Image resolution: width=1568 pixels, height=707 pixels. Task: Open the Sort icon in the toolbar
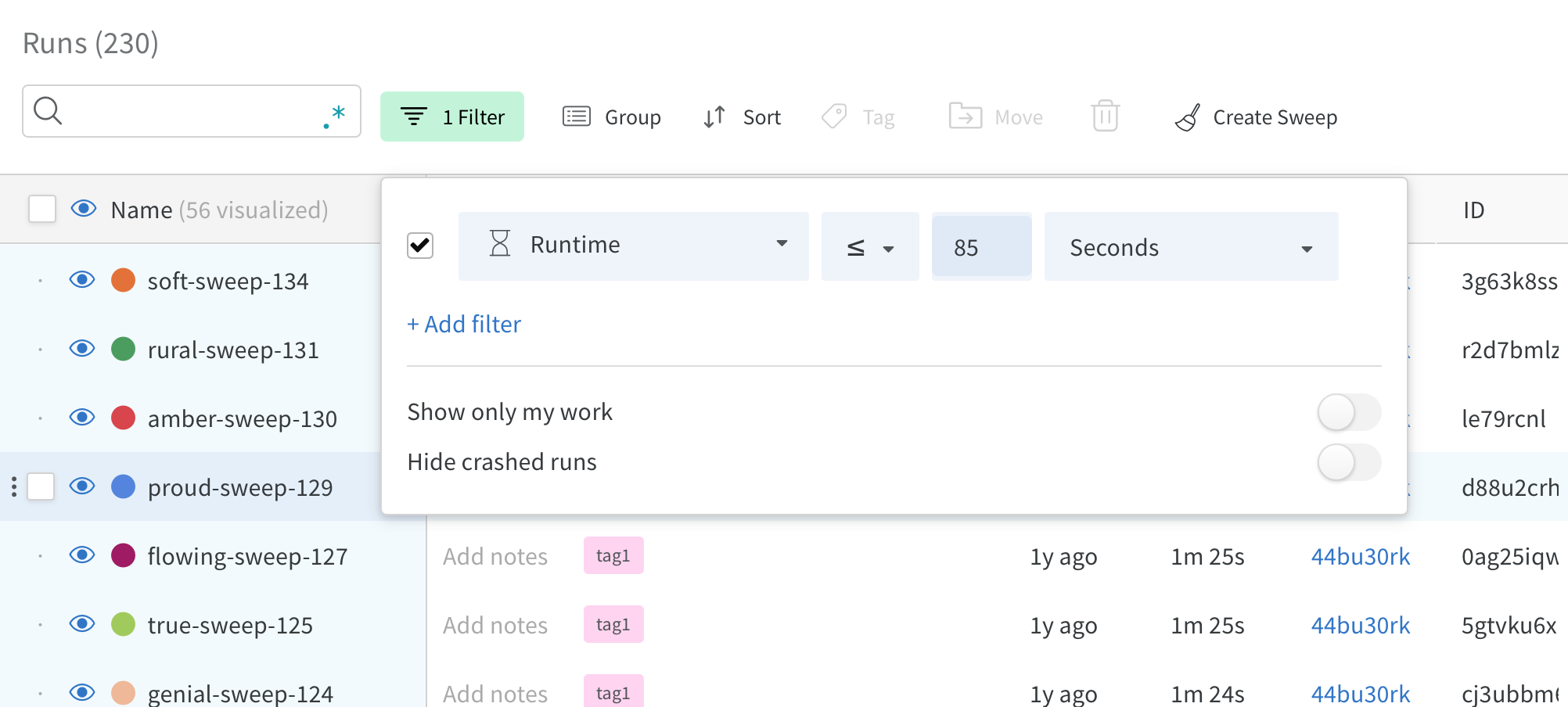(713, 116)
